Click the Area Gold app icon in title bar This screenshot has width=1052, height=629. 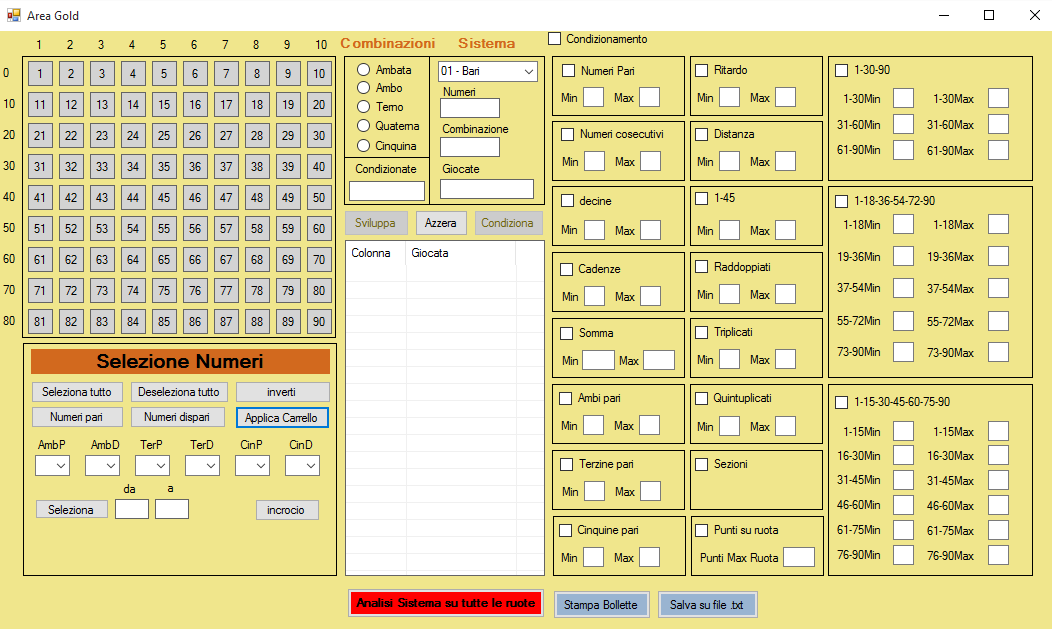pyautogui.click(x=14, y=15)
